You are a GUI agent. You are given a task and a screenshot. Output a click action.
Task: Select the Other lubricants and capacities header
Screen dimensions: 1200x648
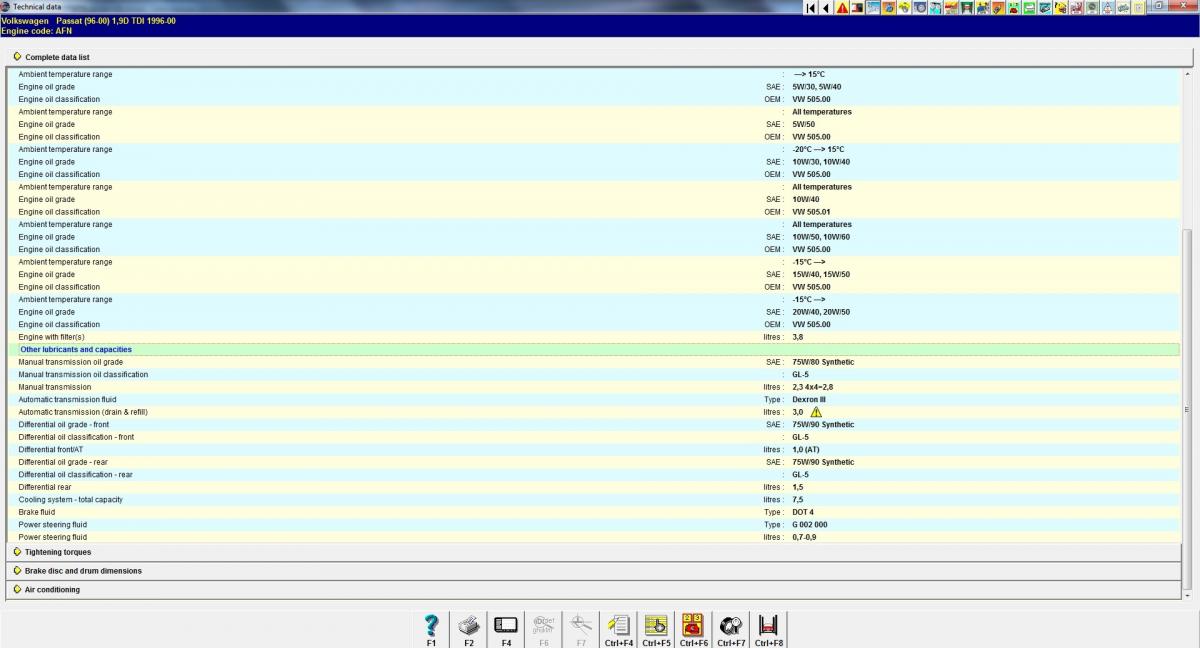[x=593, y=350]
